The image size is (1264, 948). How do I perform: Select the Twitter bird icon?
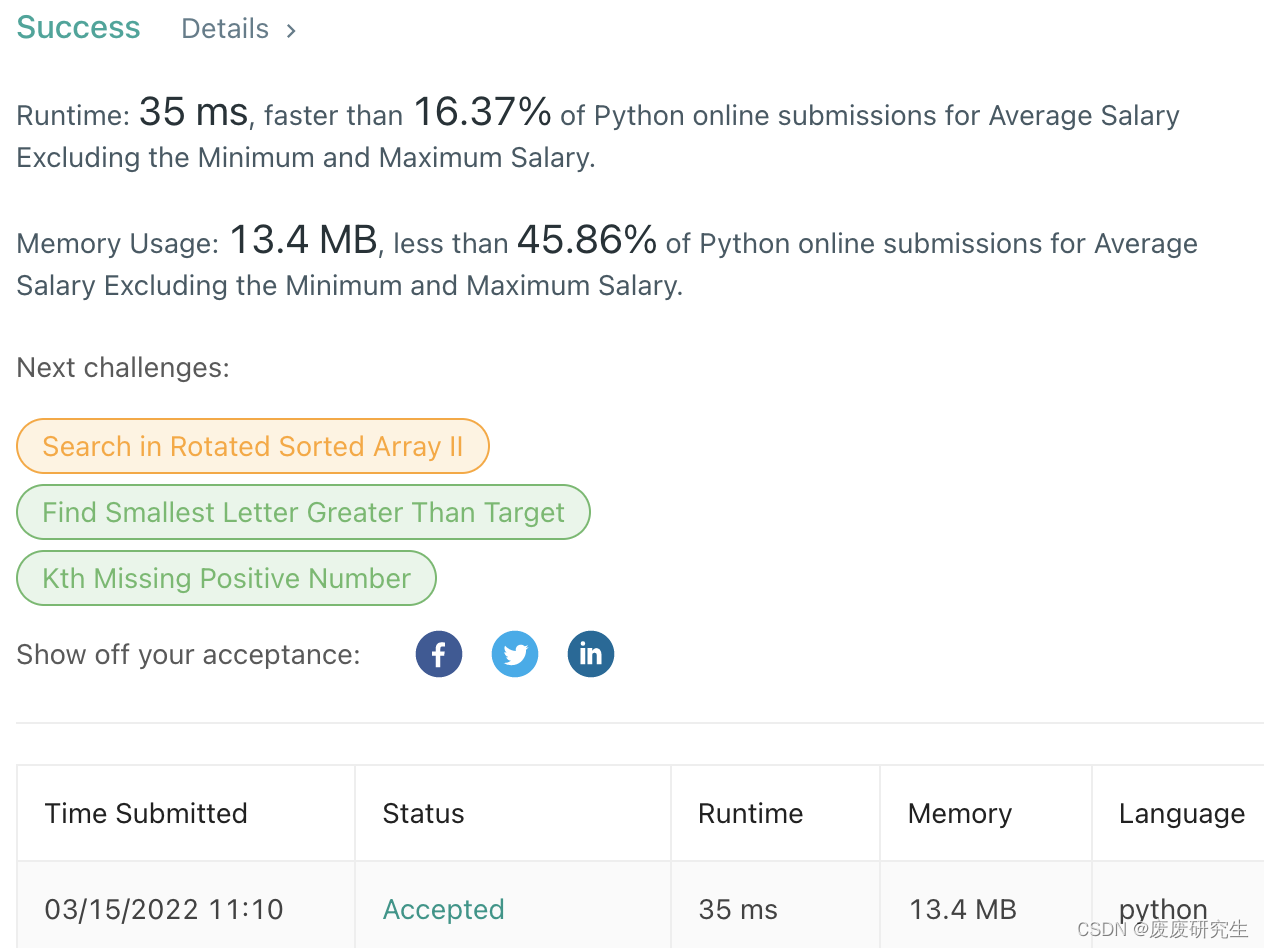pyautogui.click(x=514, y=654)
